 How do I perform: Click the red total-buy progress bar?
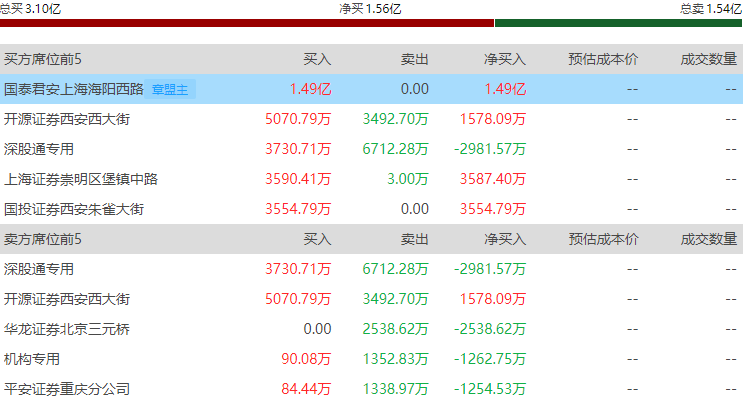click(247, 23)
